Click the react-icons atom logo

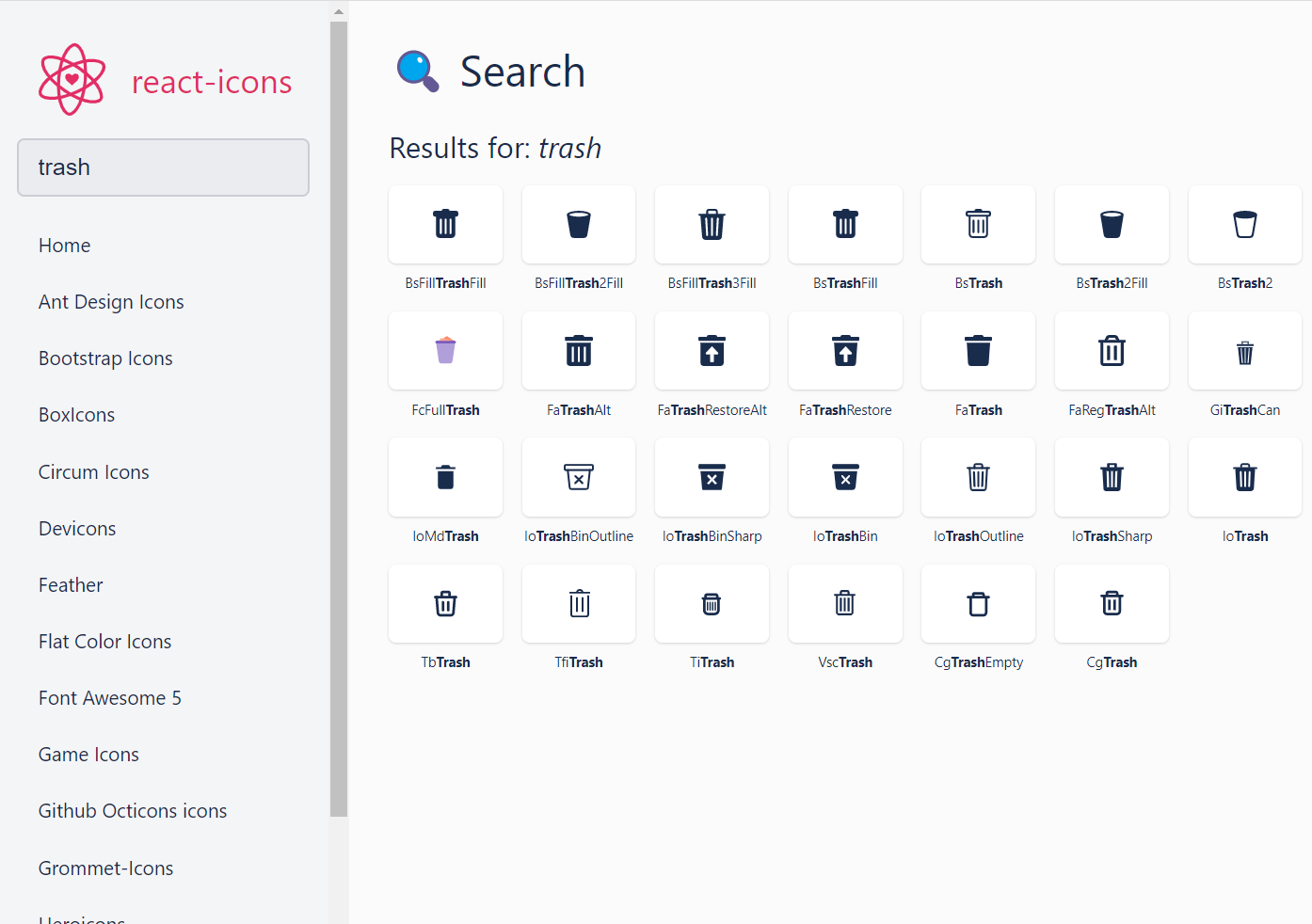72,80
